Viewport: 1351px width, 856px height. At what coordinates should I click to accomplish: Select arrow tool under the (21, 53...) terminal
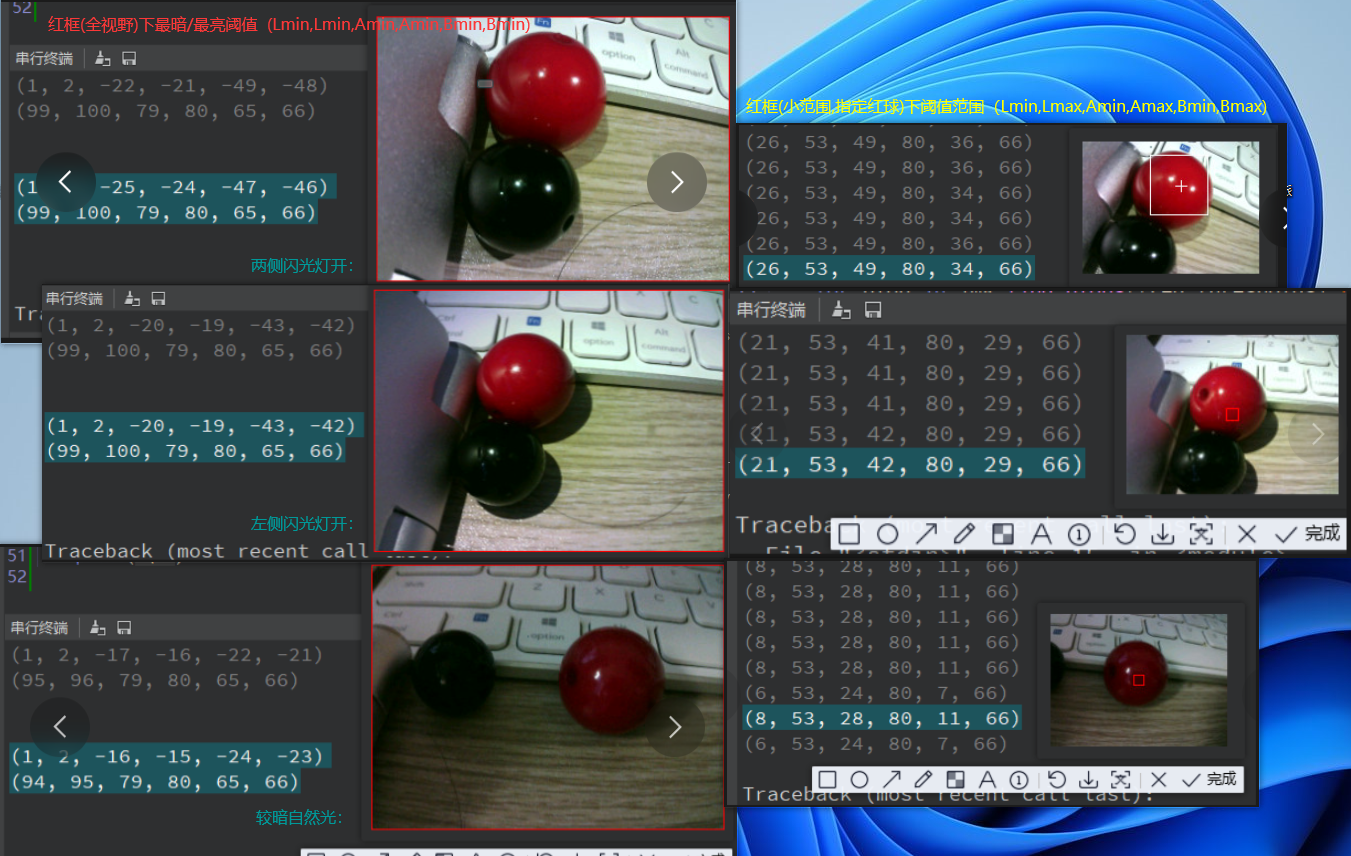(926, 534)
